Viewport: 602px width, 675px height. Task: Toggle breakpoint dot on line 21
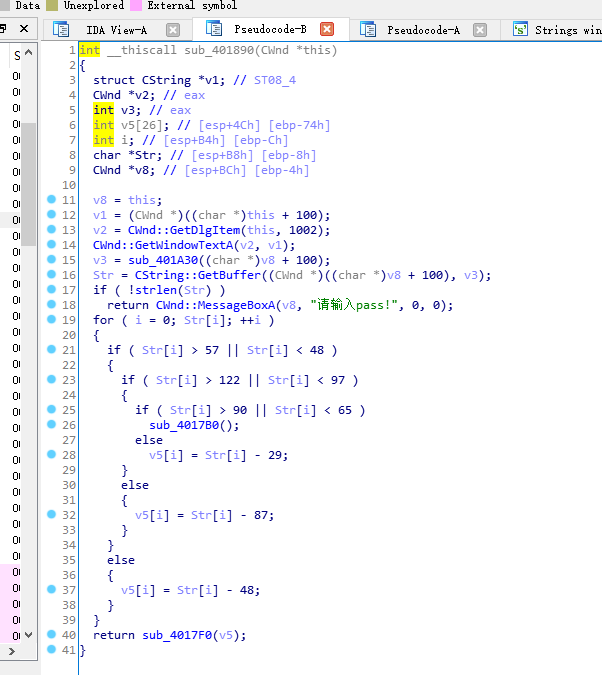click(x=51, y=349)
